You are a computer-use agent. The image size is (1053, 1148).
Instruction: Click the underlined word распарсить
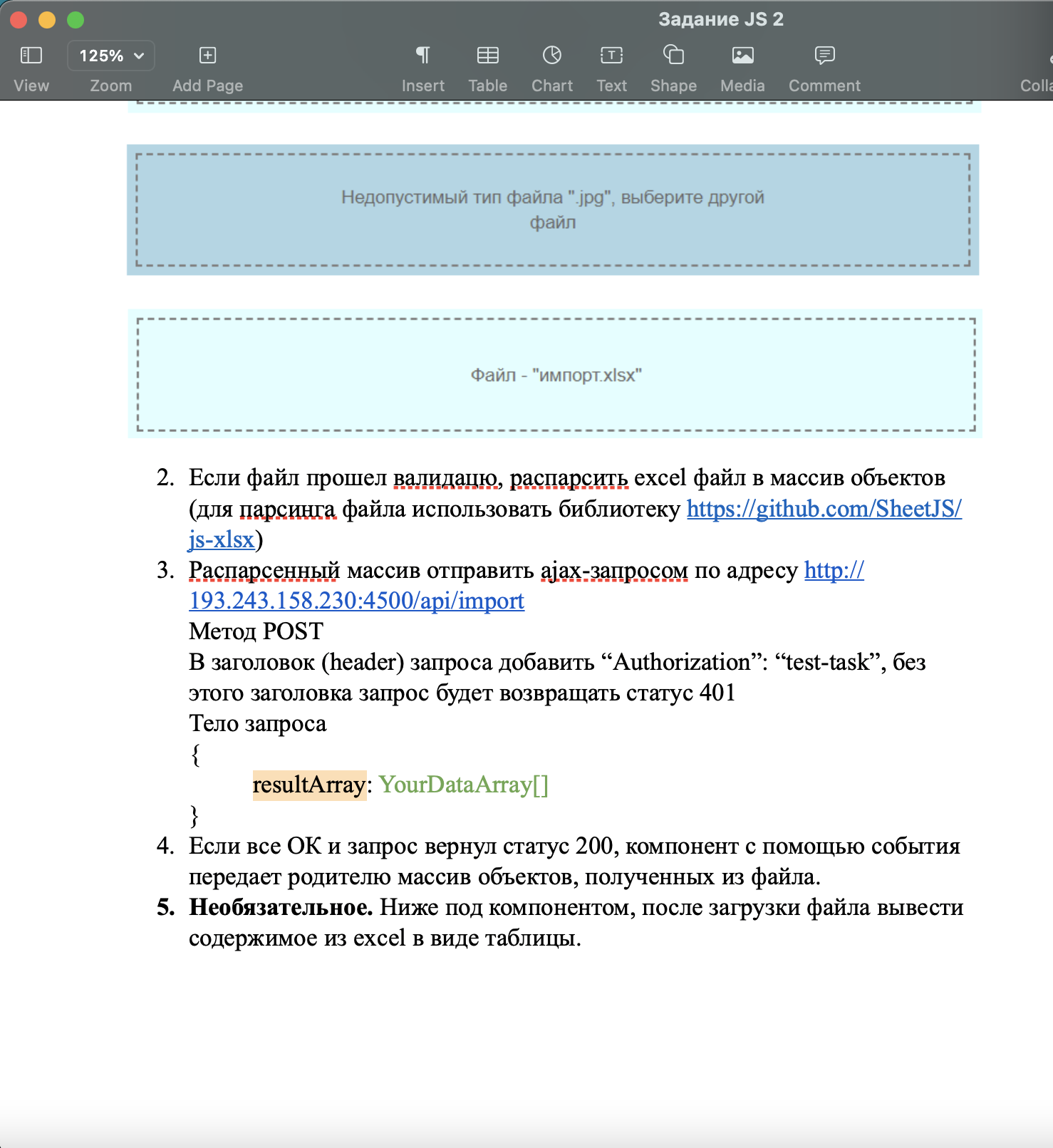(569, 478)
